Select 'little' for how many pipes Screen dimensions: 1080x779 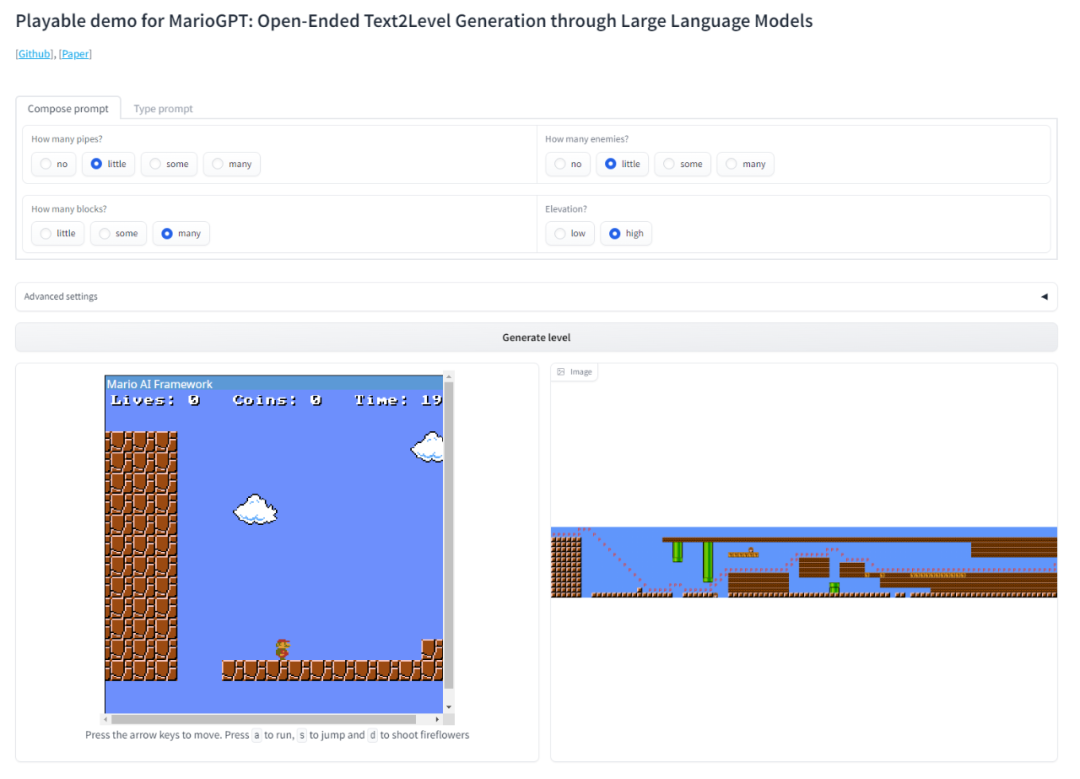pos(109,164)
